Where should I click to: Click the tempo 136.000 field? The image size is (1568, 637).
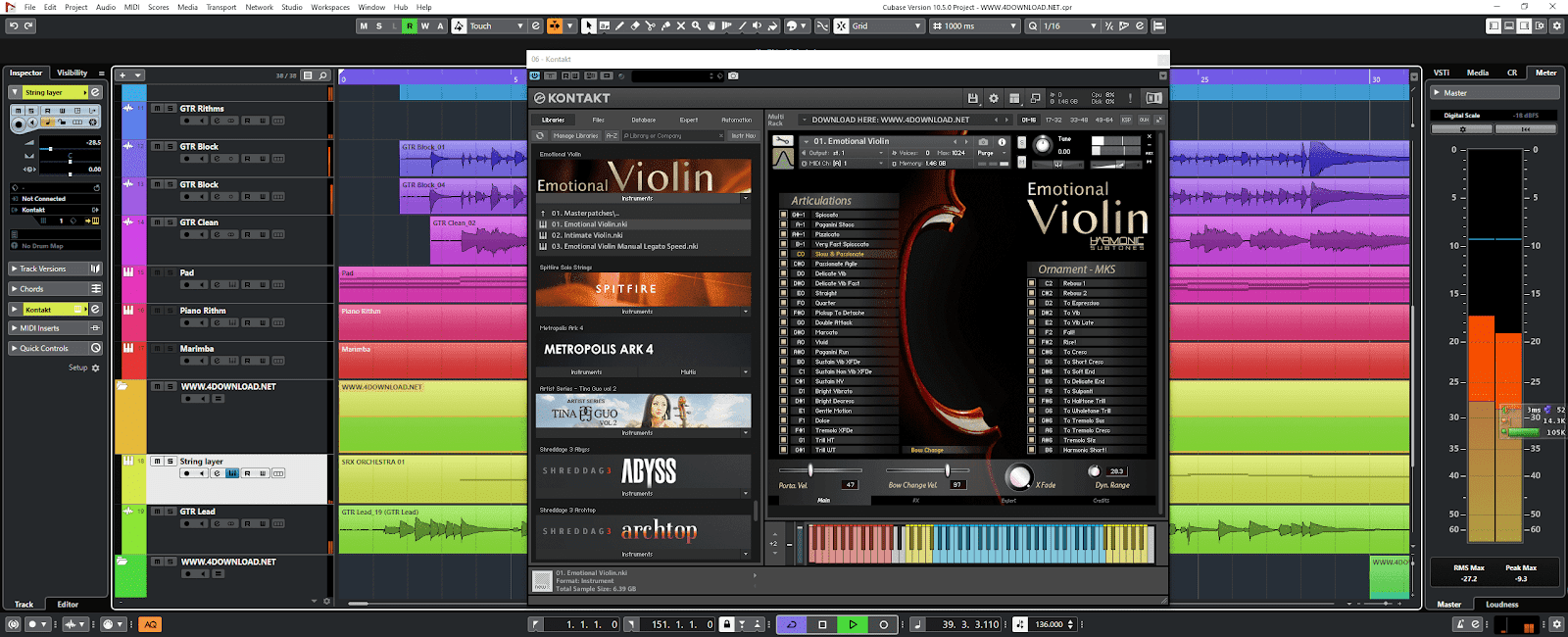pyautogui.click(x=1050, y=624)
